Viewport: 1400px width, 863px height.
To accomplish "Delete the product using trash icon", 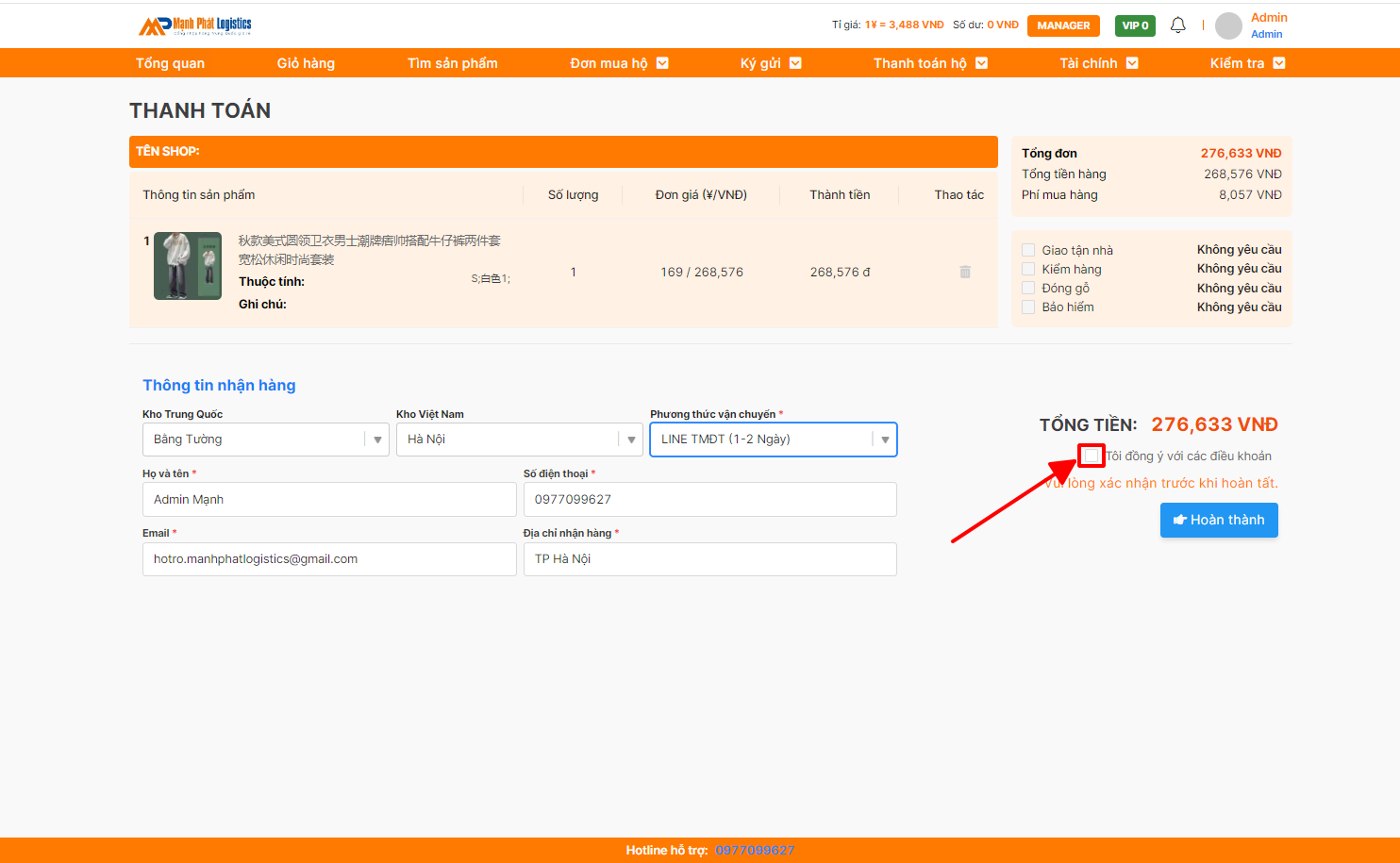I will click(x=965, y=272).
